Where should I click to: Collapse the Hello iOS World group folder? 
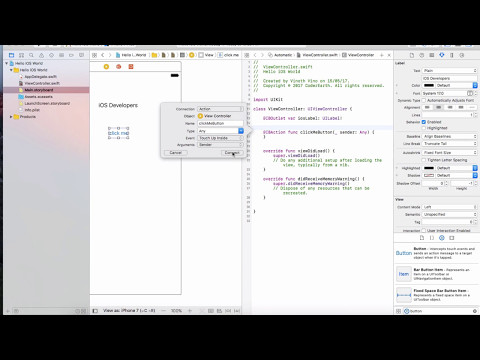pyautogui.click(x=11, y=70)
